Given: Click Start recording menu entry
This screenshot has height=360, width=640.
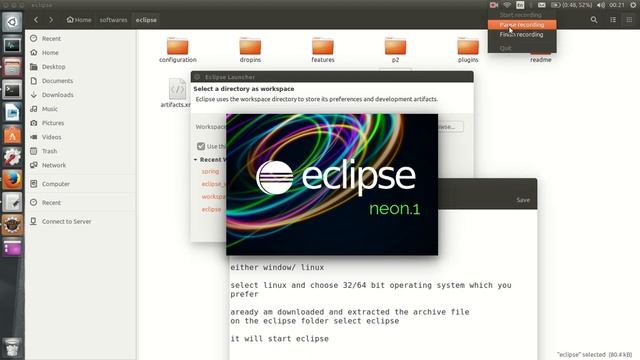Looking at the screenshot, I should 522,15.
